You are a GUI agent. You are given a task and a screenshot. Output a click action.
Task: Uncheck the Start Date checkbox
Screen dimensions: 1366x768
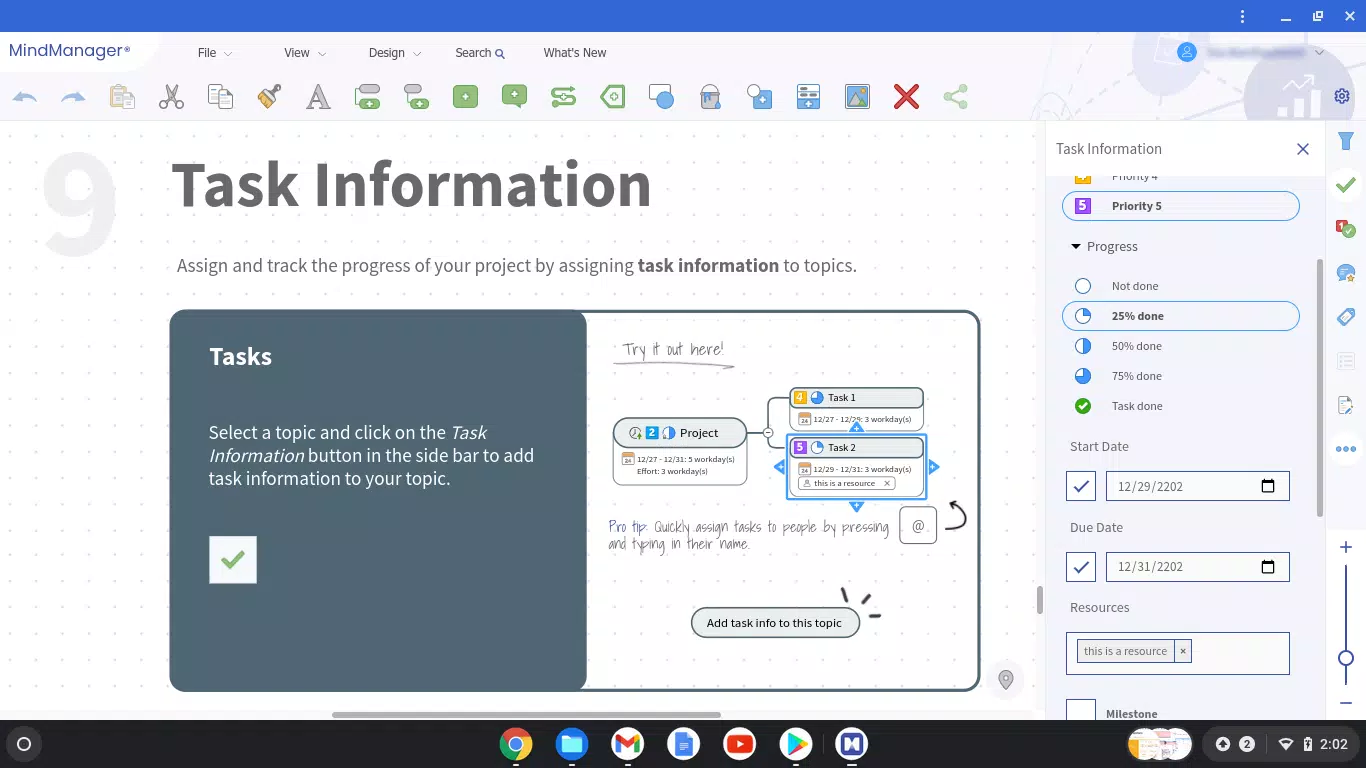click(1081, 486)
